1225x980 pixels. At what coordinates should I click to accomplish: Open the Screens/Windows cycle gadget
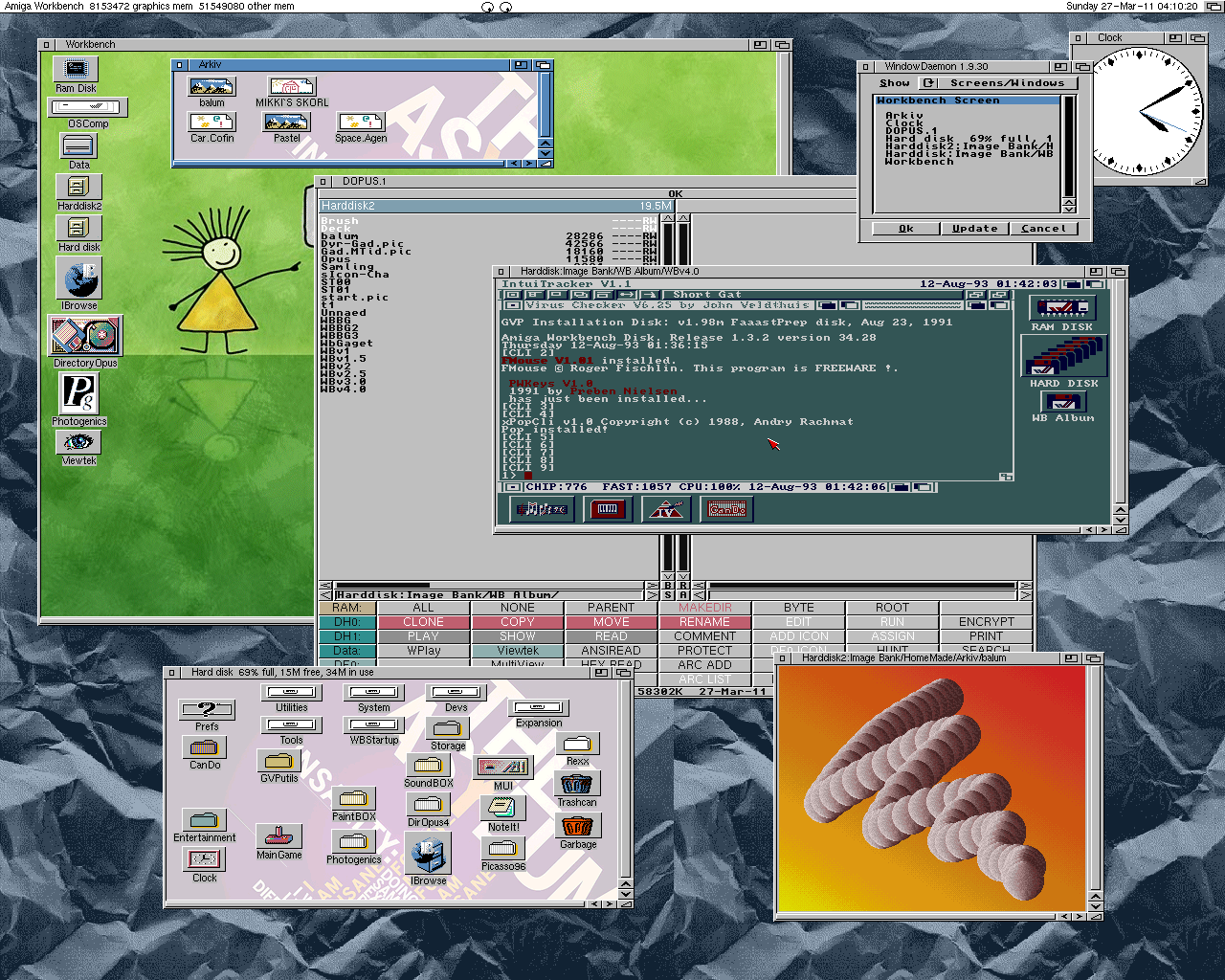(998, 83)
